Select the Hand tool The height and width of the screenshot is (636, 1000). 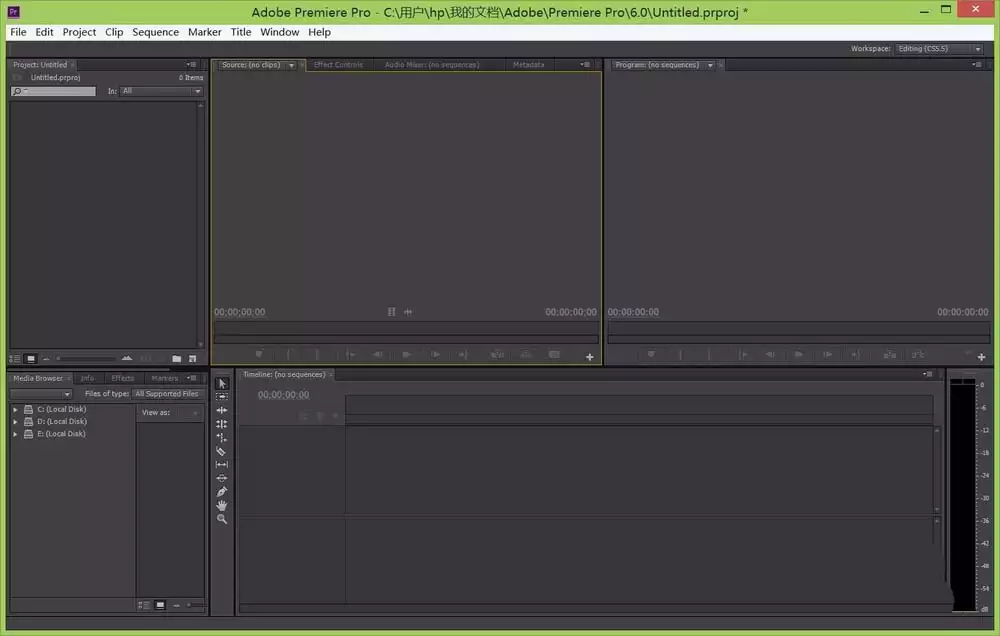coord(222,505)
